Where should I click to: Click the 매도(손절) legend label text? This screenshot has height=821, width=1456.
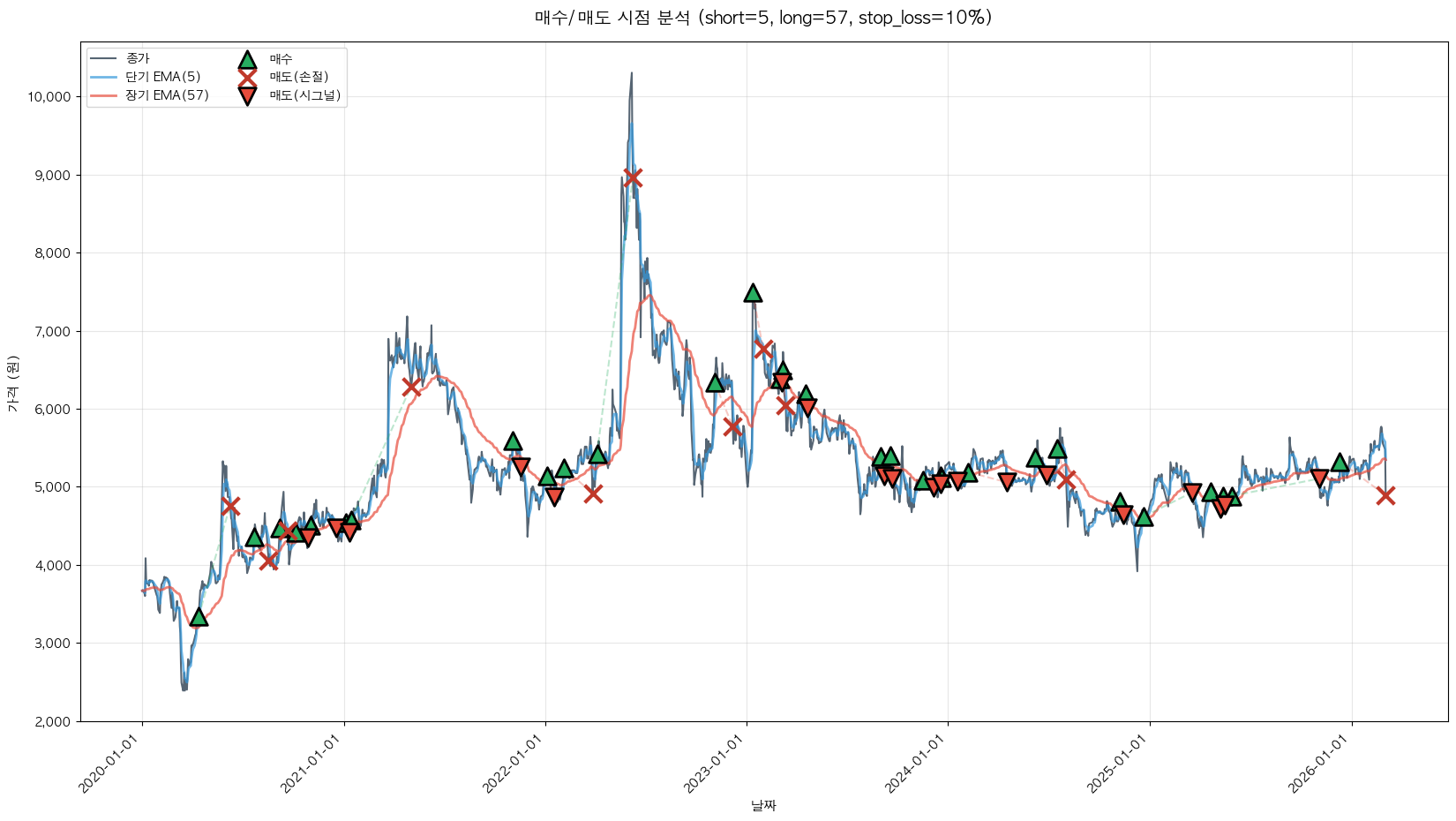click(x=298, y=78)
